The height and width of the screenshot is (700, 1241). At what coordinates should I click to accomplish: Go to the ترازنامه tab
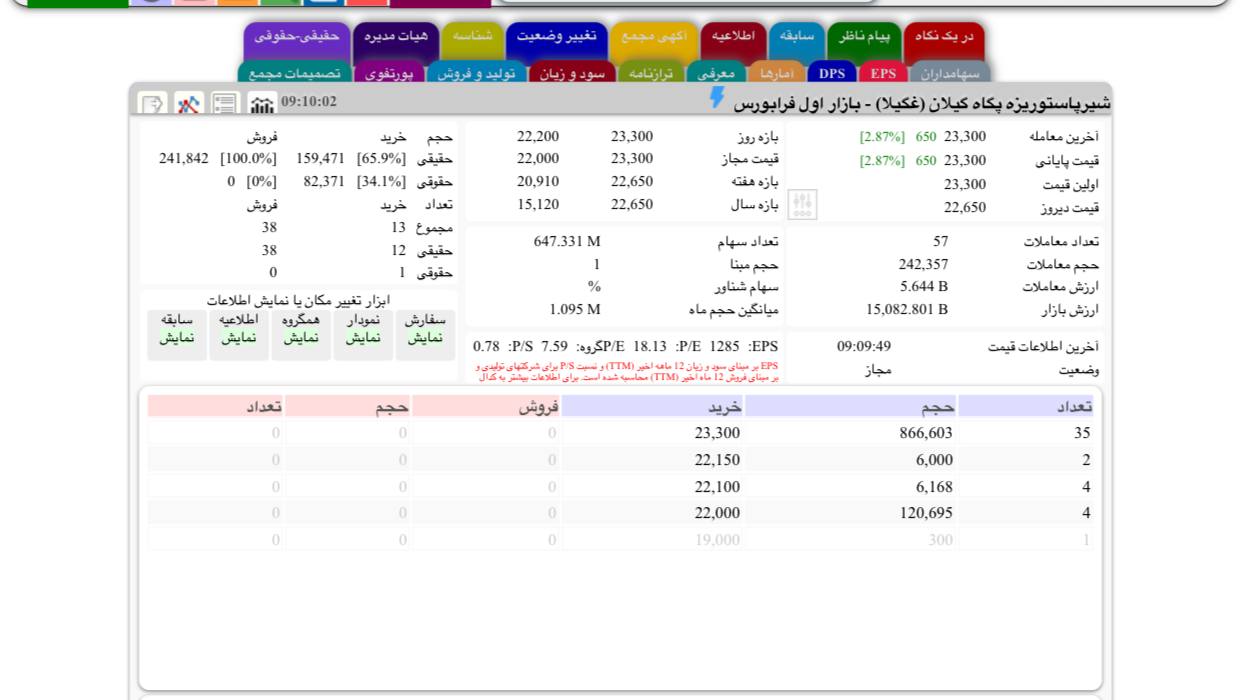point(651,73)
